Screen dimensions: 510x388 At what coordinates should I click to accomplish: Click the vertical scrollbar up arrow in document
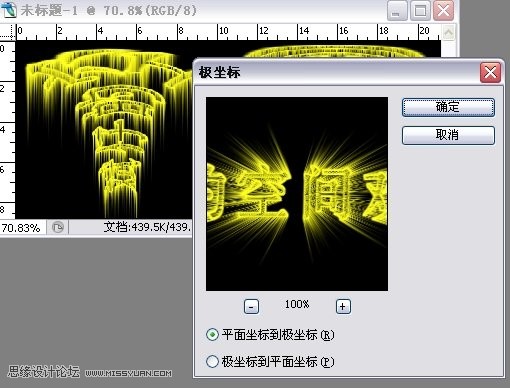449,32
